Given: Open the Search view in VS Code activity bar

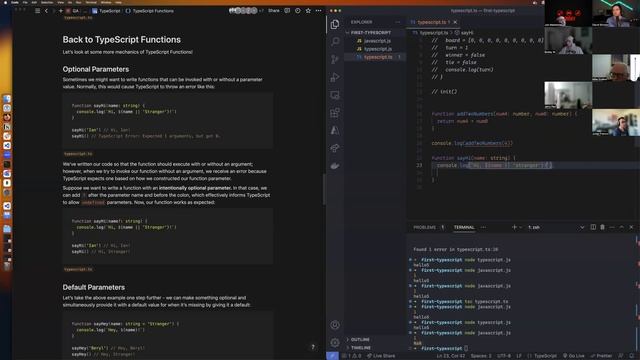Looking at the screenshot, I should point(335,42).
